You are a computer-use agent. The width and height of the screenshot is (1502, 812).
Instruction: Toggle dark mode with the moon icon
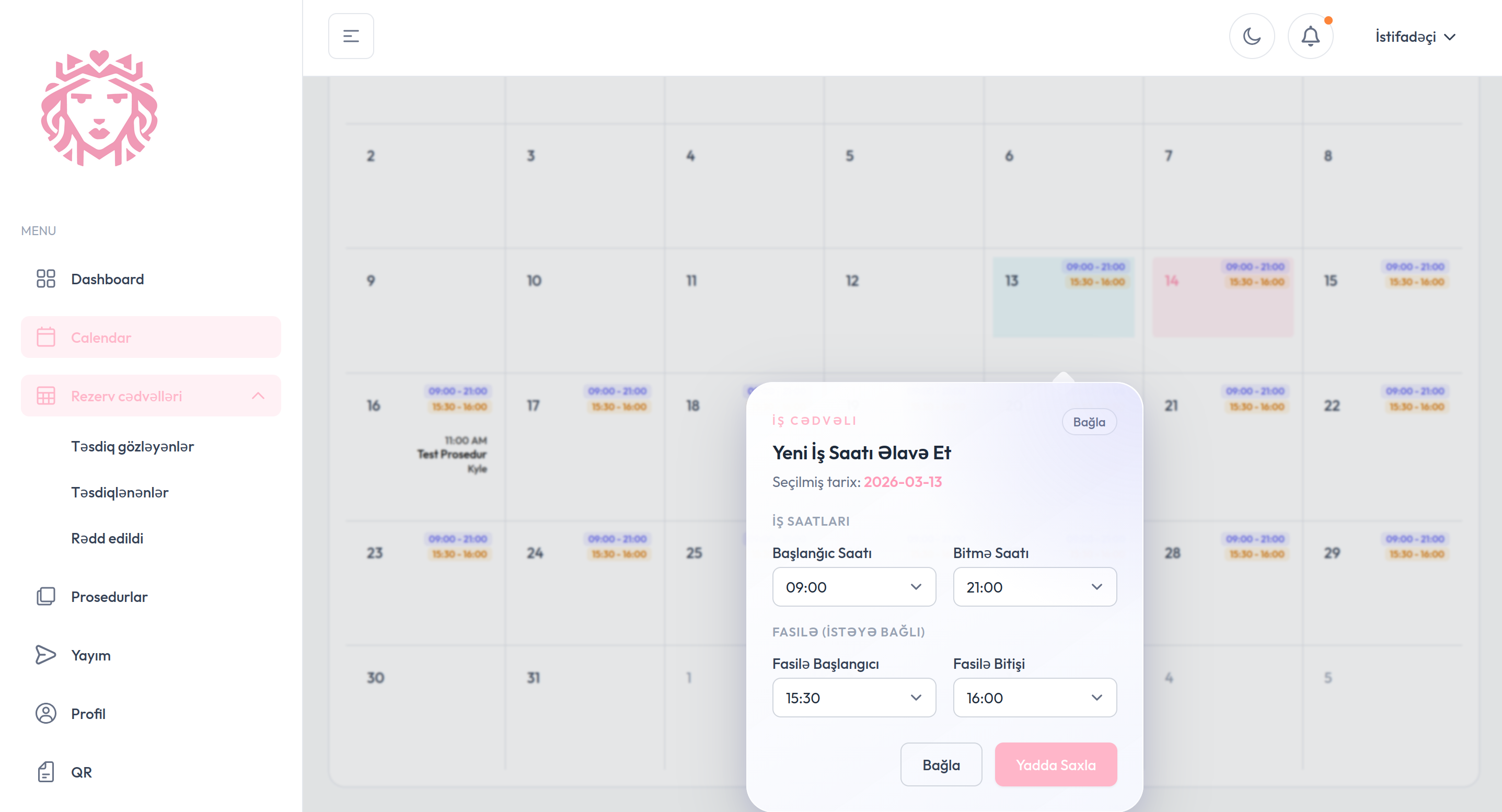point(1251,36)
